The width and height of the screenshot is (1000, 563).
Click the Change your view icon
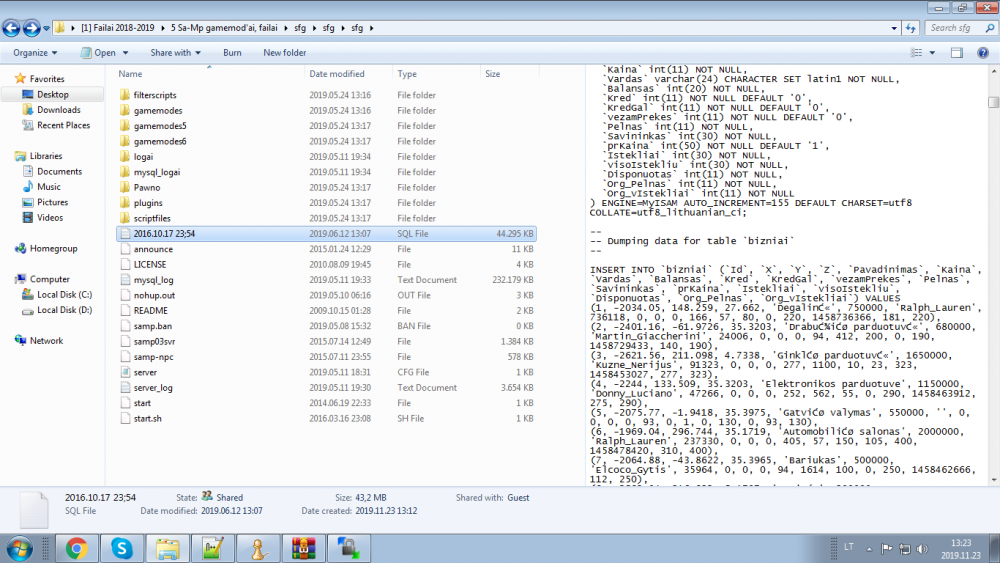[916, 53]
